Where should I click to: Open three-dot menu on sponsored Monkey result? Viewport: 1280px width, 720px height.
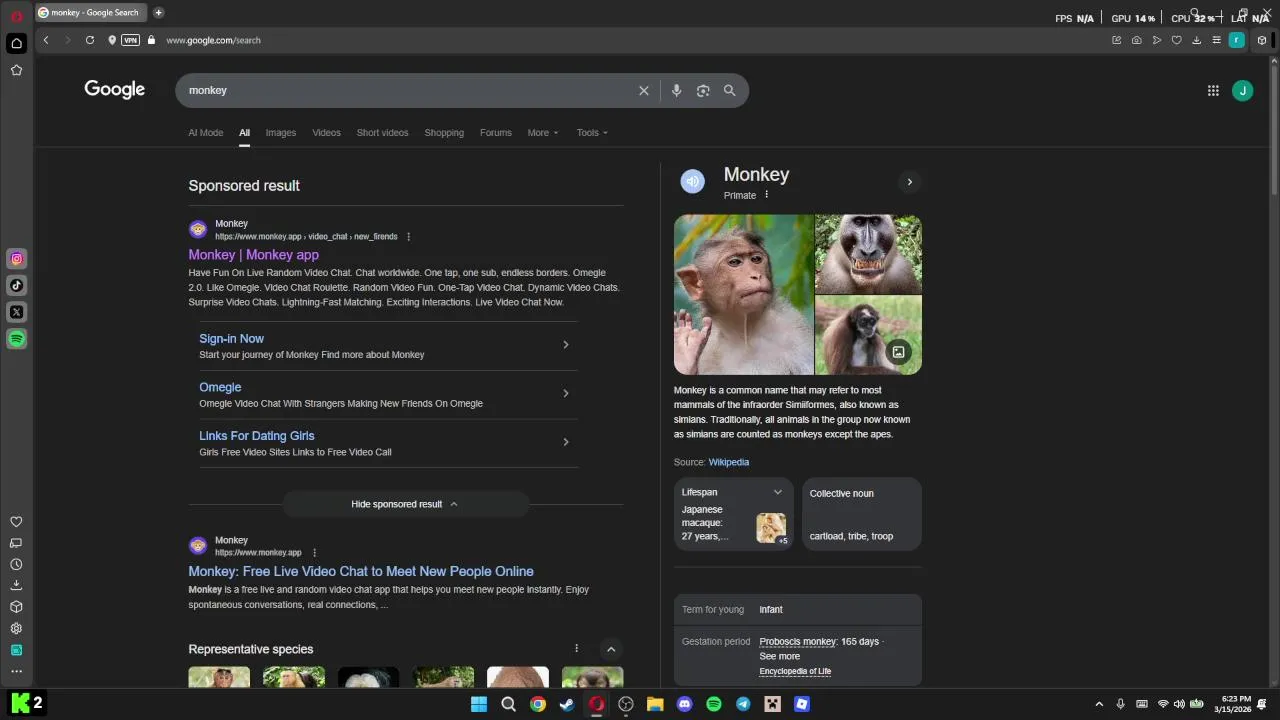(x=408, y=237)
